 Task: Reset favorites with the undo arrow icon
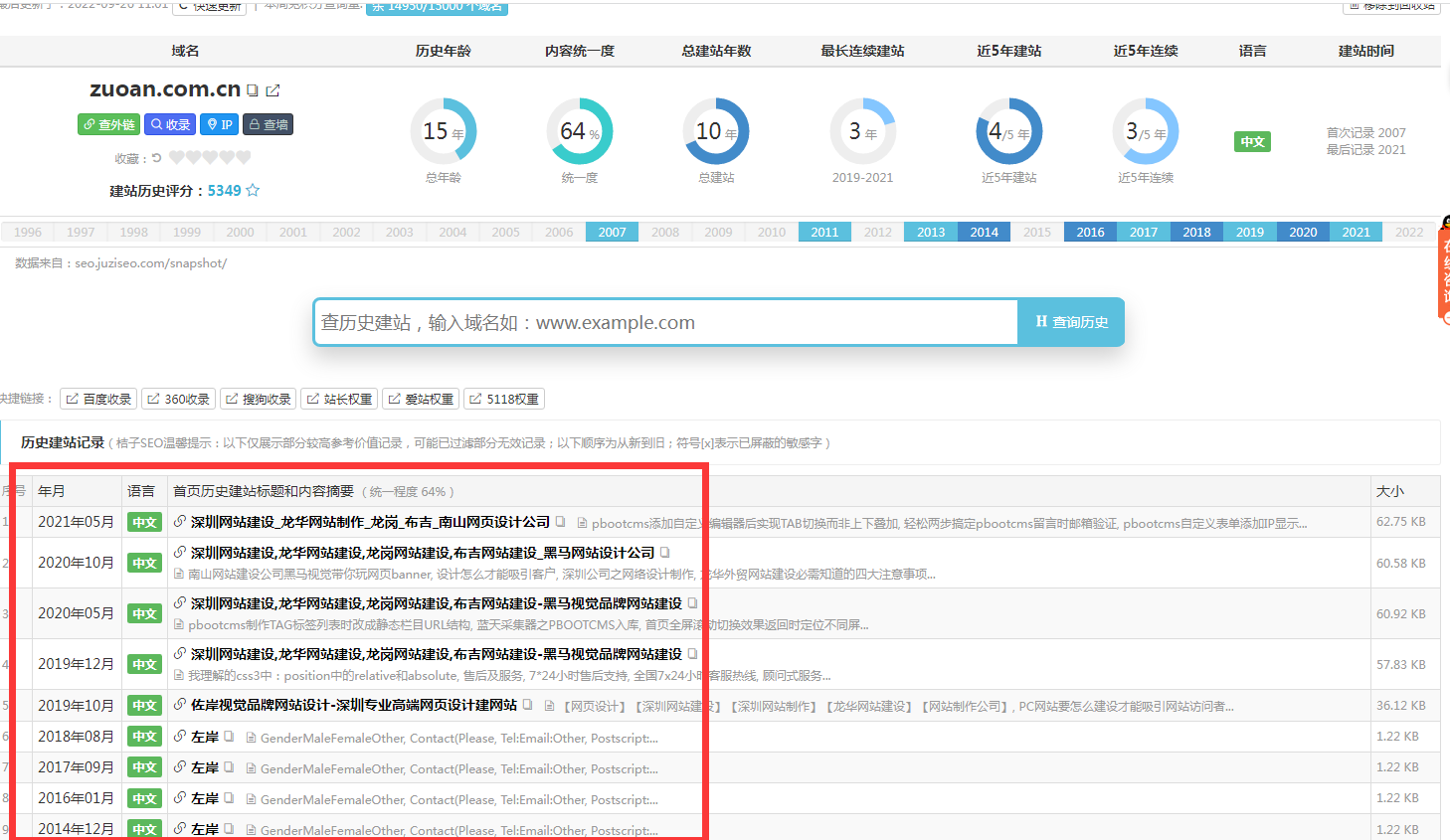coord(156,158)
